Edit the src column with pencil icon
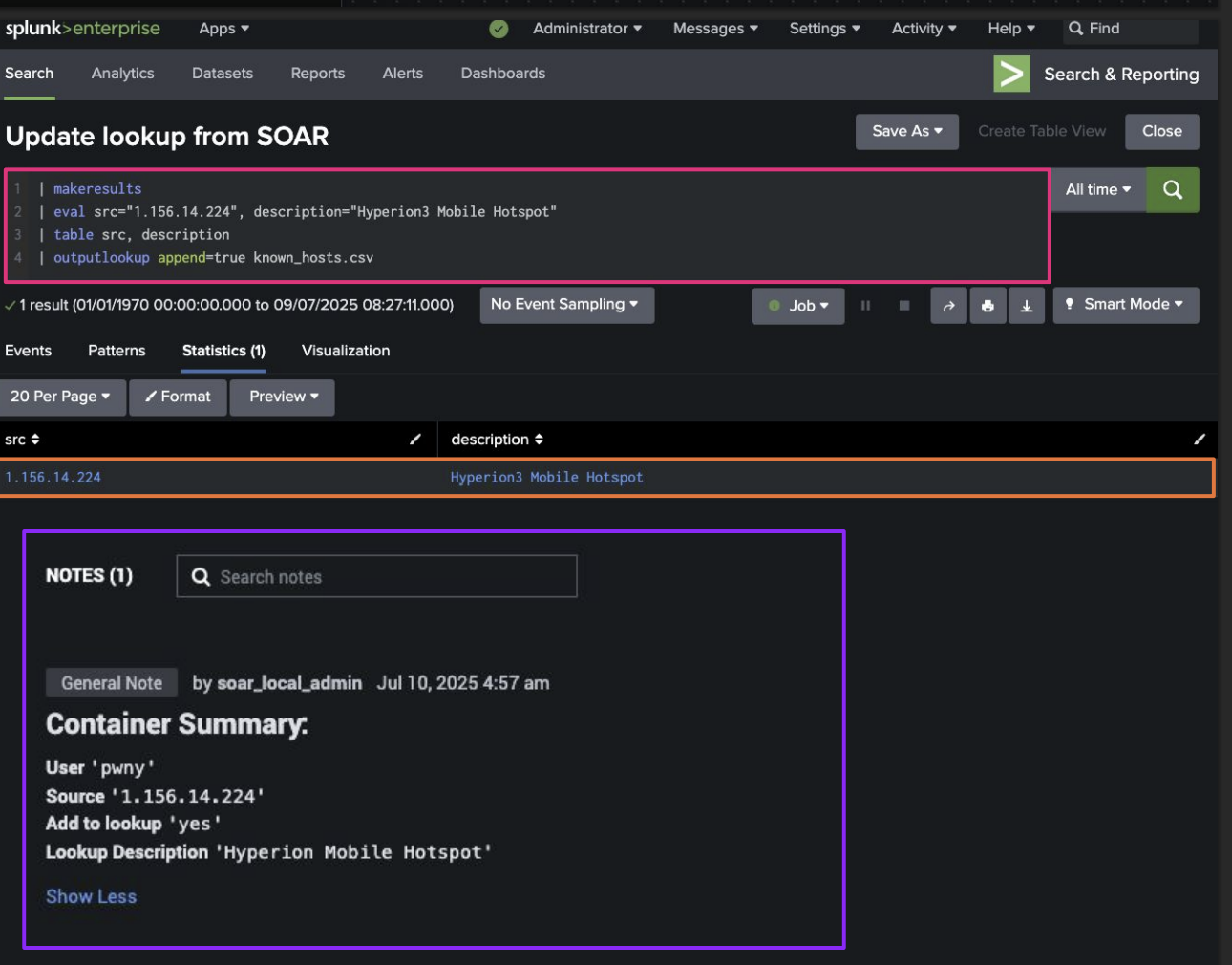This screenshot has width=1232, height=965. [x=415, y=440]
